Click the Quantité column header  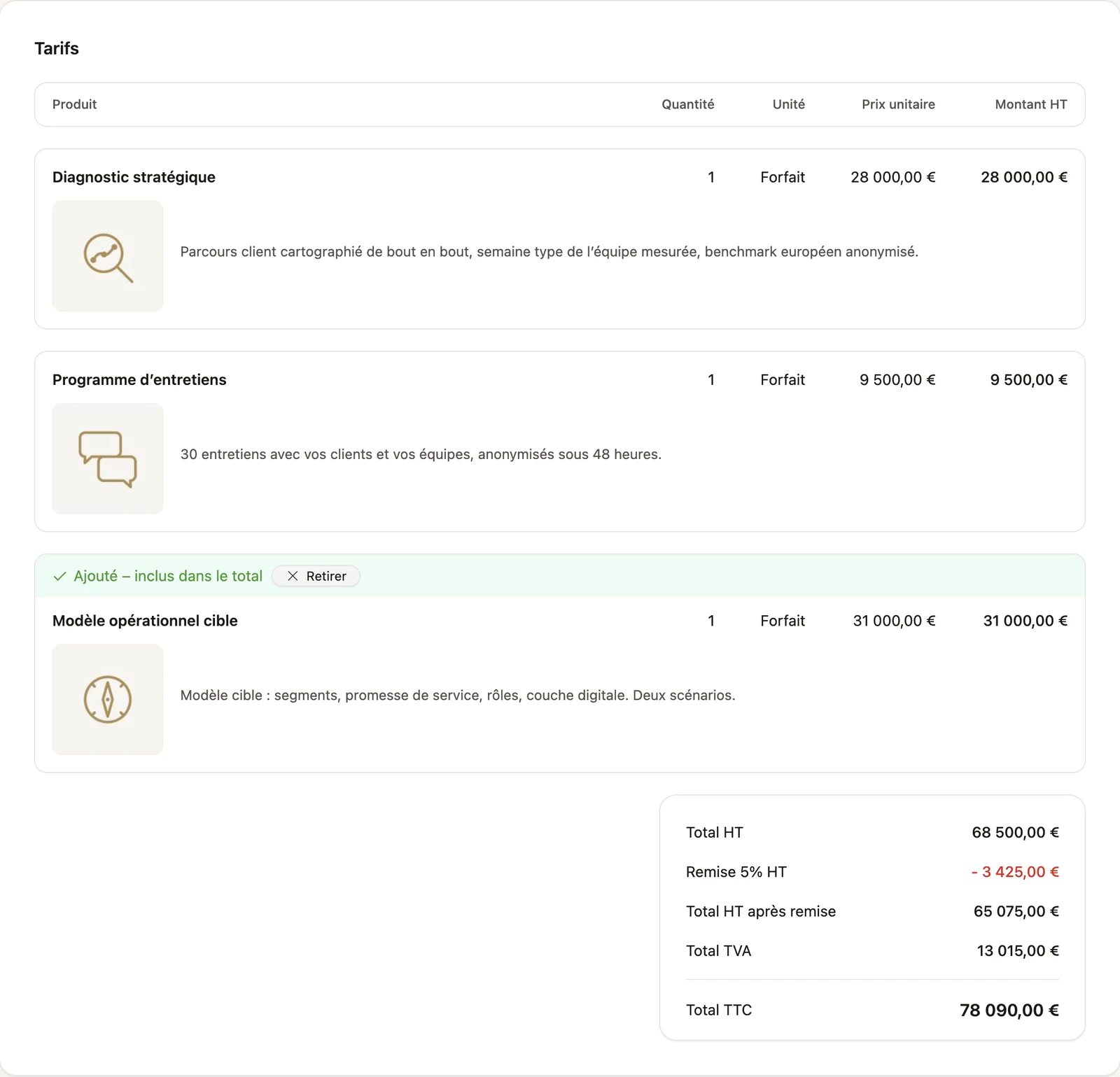point(688,104)
